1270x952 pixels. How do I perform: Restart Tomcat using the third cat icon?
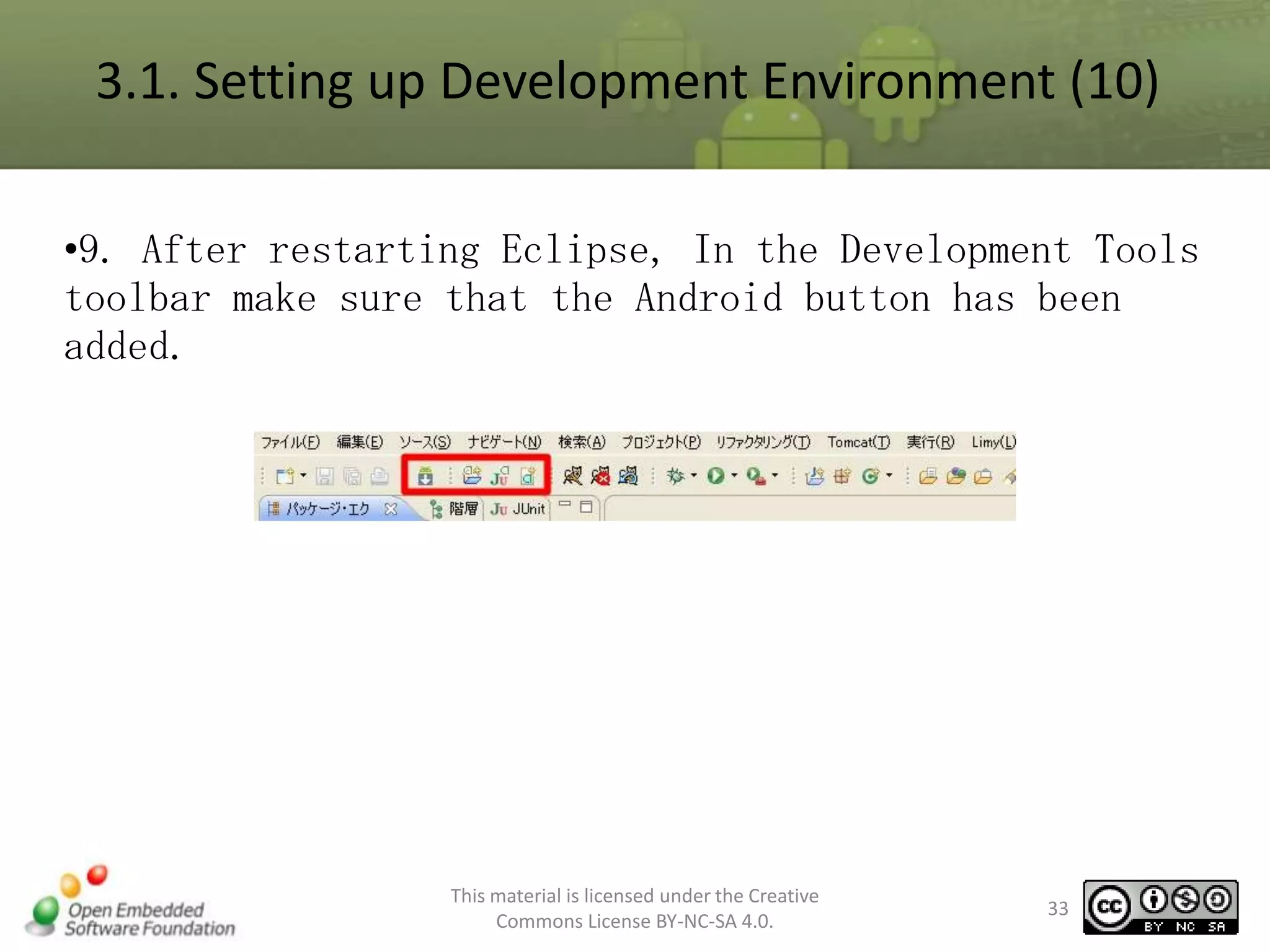click(x=628, y=476)
